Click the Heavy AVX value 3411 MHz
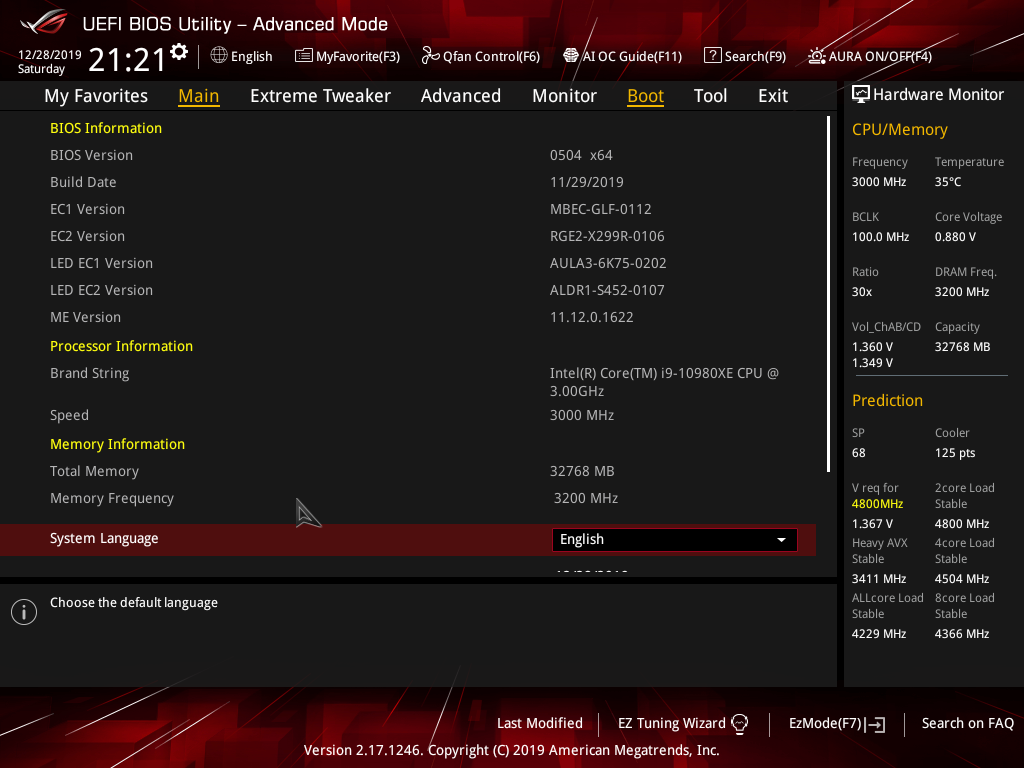1024x768 pixels. [x=878, y=579]
